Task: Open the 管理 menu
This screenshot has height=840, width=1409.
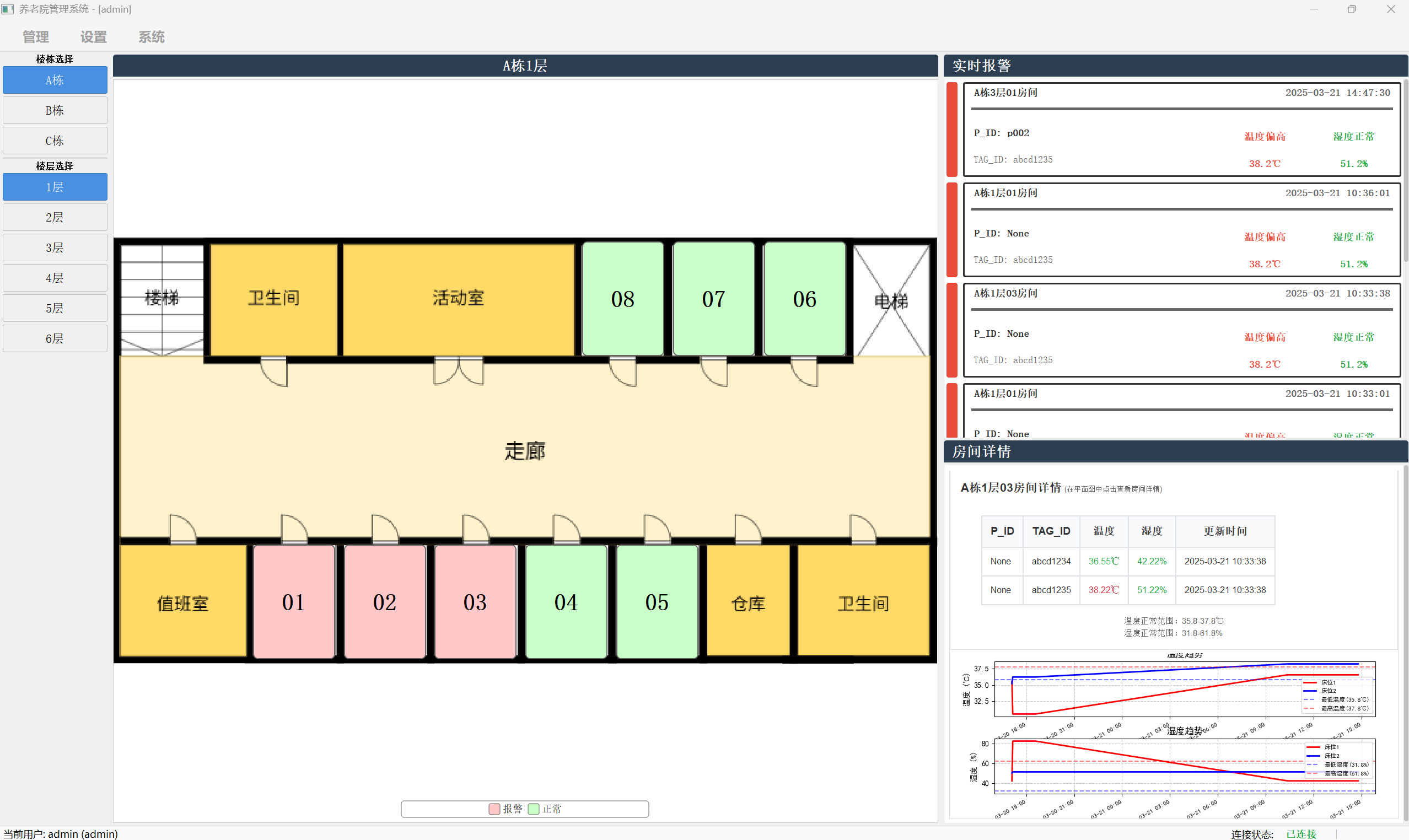Action: [x=36, y=37]
